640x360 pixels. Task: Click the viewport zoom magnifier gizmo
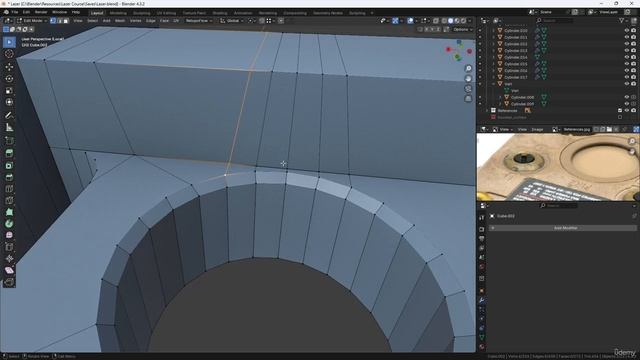pyautogui.click(x=468, y=68)
